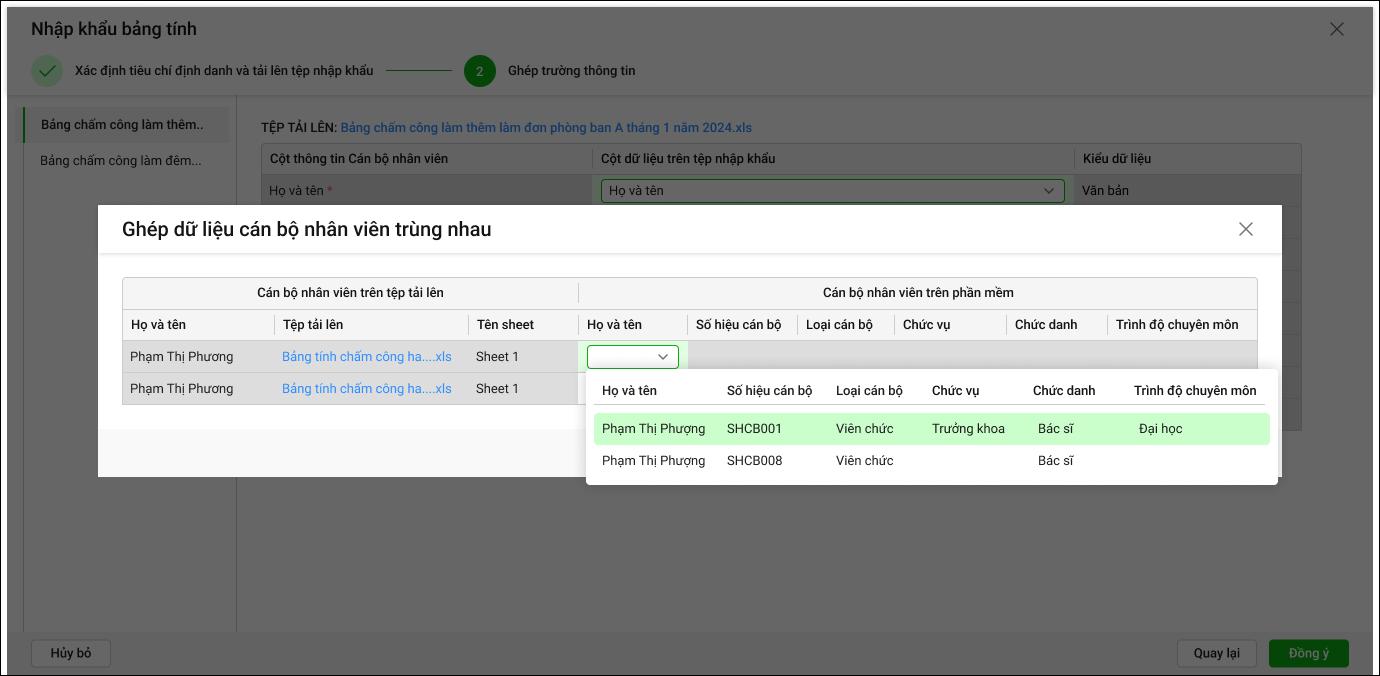
Task: Click the Ghép trường thông tin step label
Action: [571, 71]
